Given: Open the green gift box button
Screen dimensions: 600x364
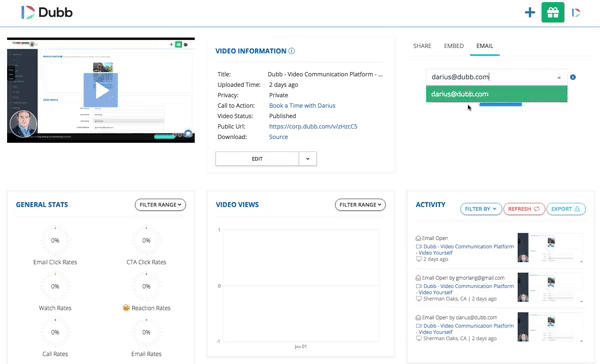Looking at the screenshot, I should [x=553, y=12].
